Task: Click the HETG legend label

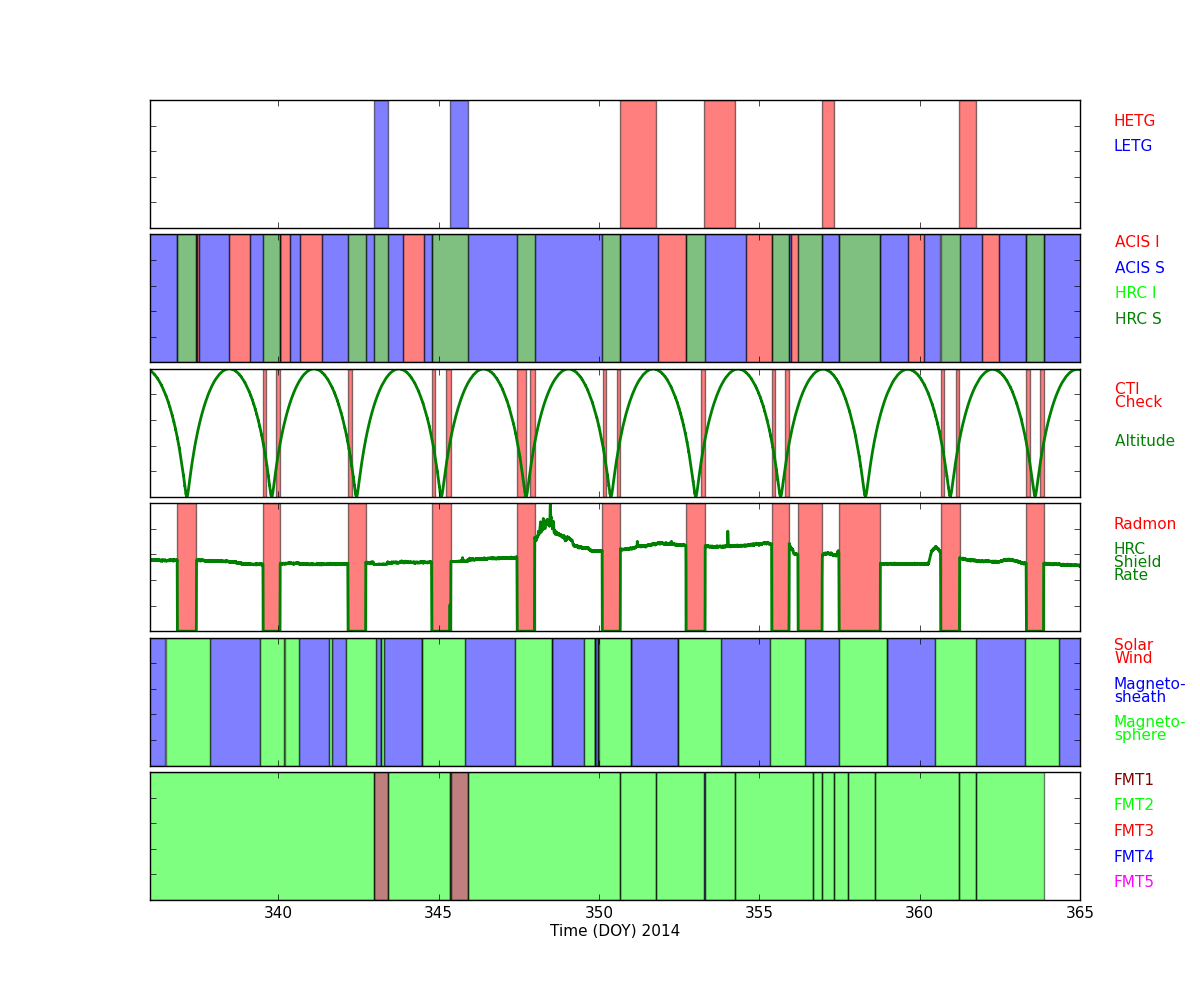Action: point(1134,121)
